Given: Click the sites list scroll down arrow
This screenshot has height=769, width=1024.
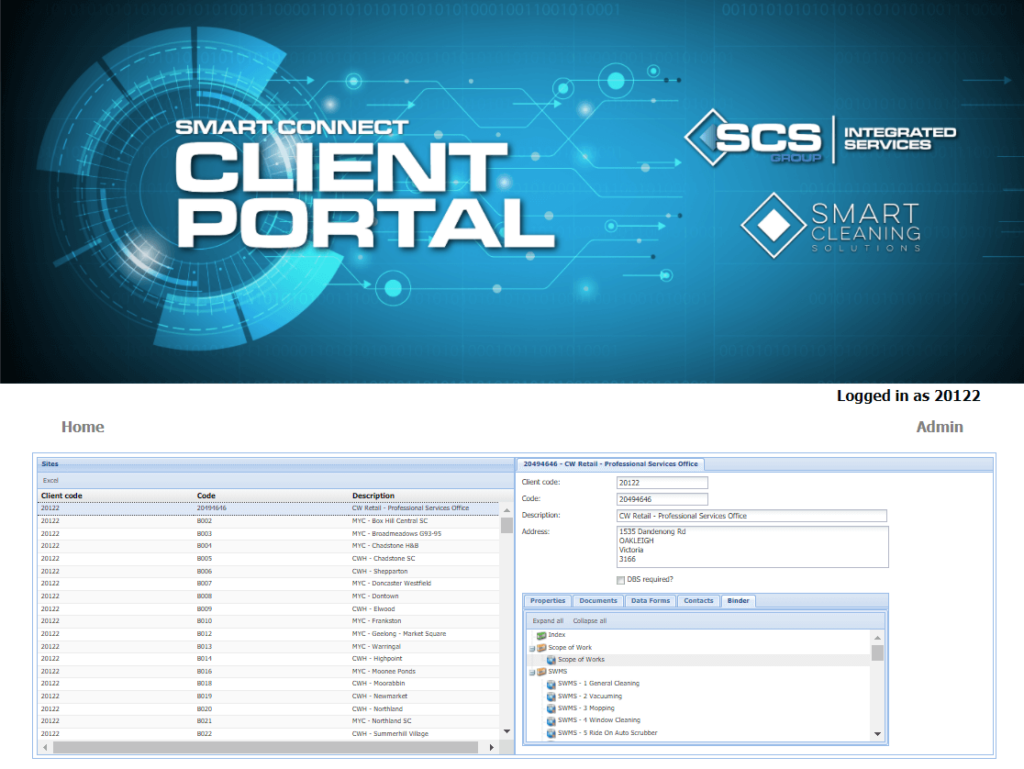Looking at the screenshot, I should (507, 732).
